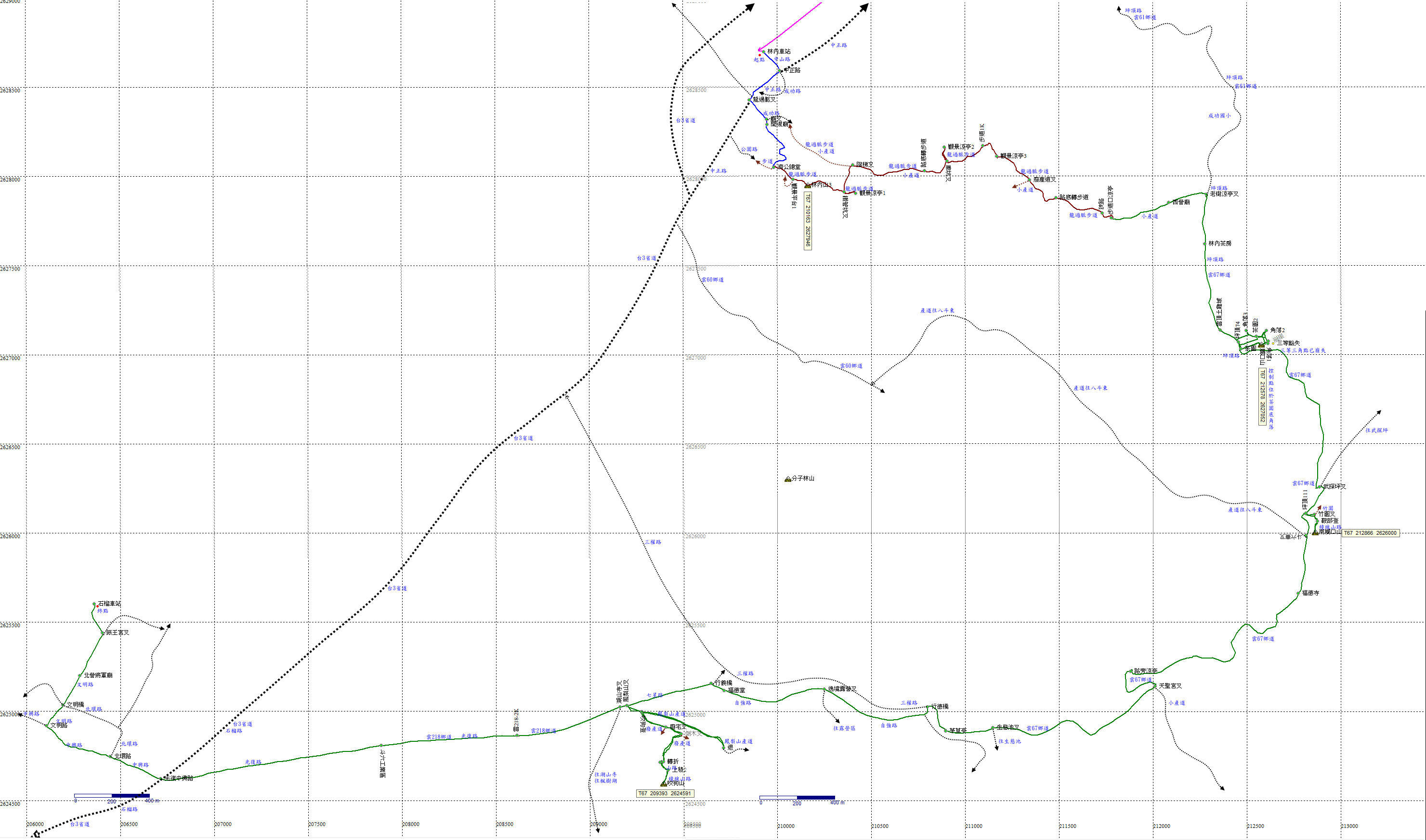
Task: Select the 石榴車站 end-point waypoint dot
Action: click(x=95, y=605)
